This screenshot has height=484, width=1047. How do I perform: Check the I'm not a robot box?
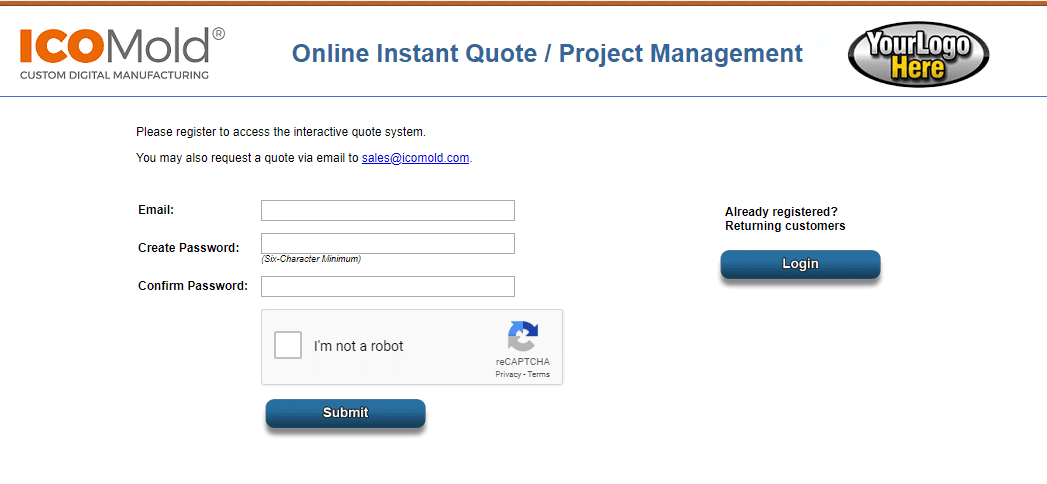[x=288, y=345]
